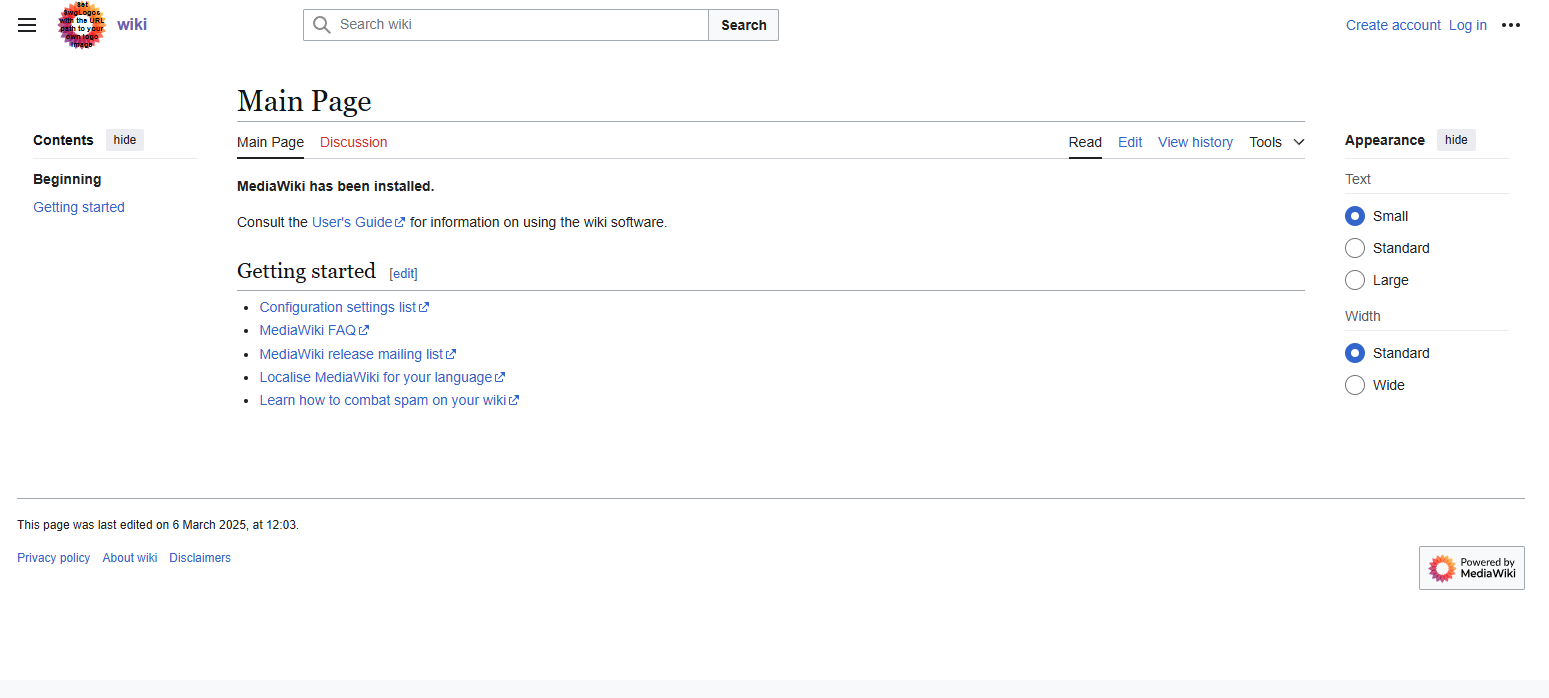Click the Search button
The image size is (1549, 698).
(744, 25)
